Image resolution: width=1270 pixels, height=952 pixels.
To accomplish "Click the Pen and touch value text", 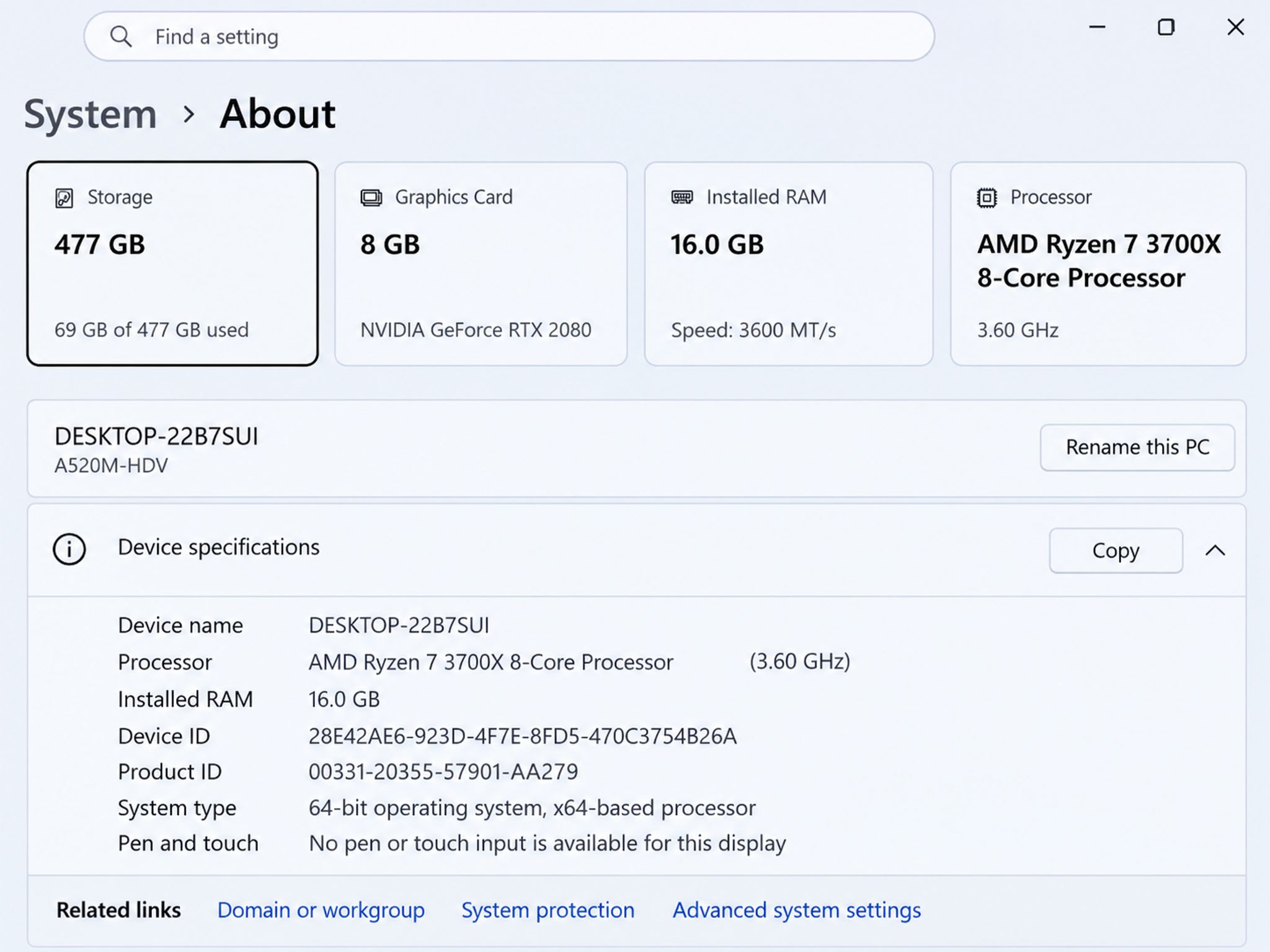I will tap(548, 844).
